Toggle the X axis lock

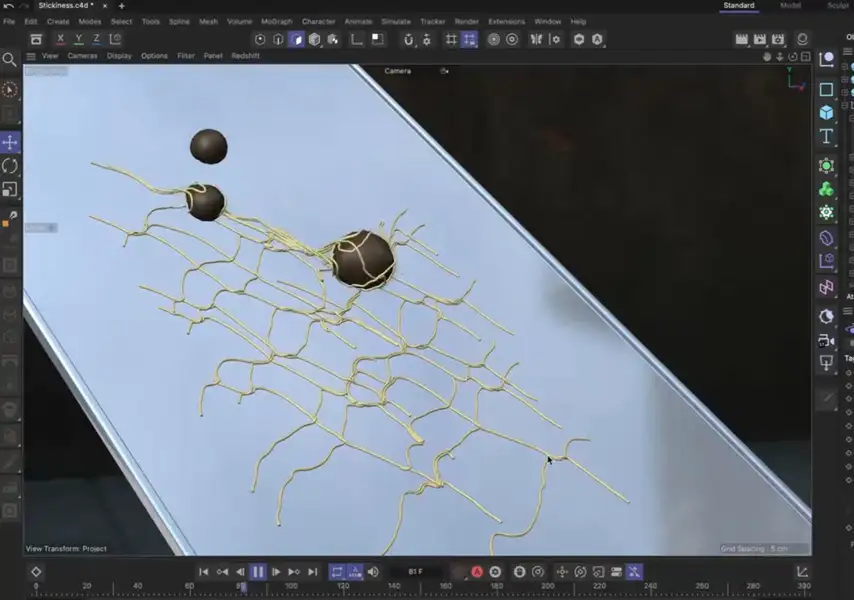tap(61, 38)
